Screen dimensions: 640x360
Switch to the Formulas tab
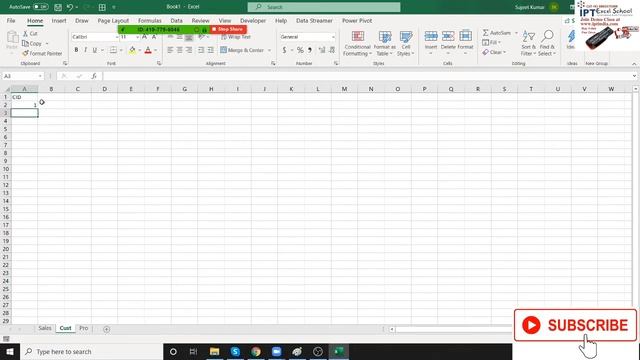click(149, 20)
